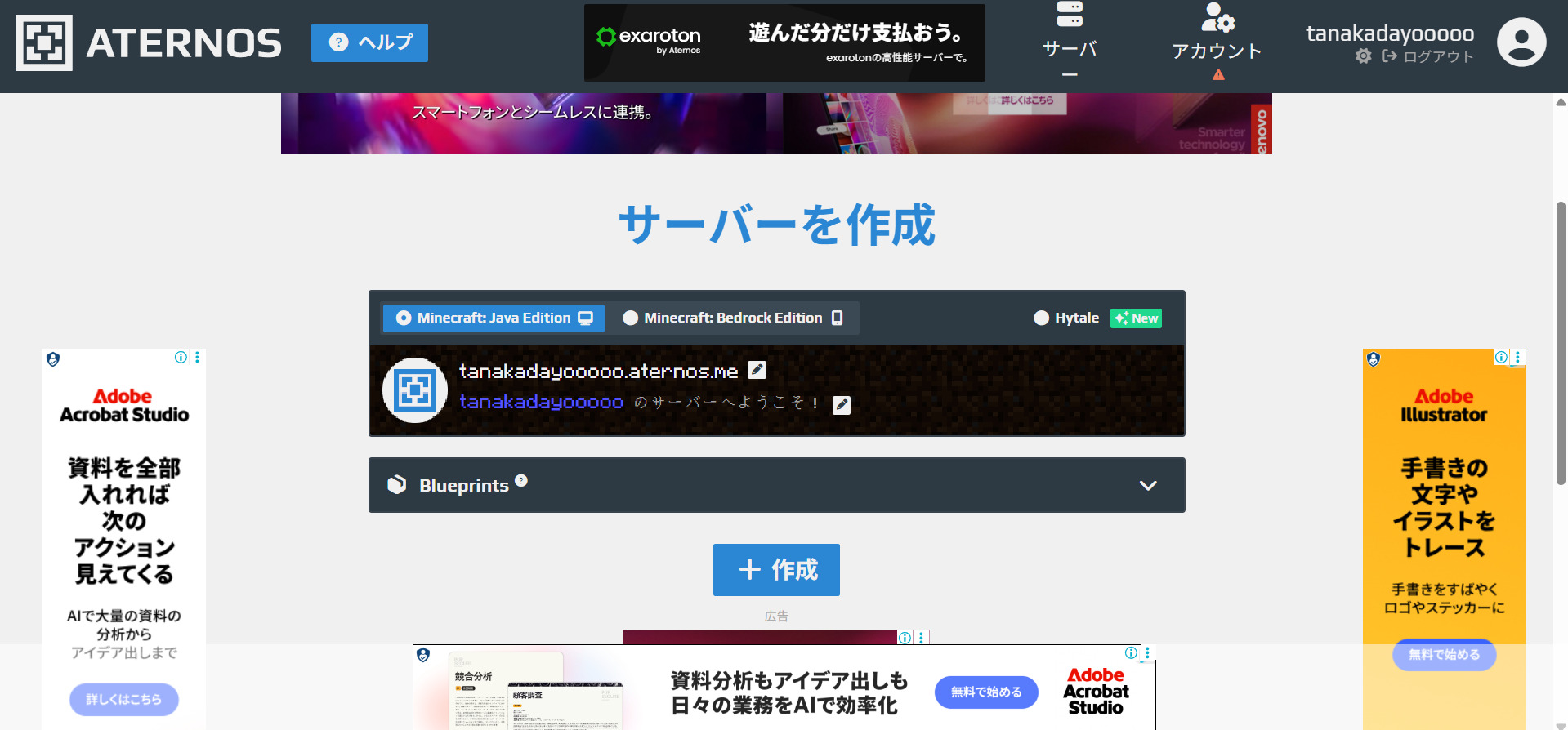The image size is (1568, 730).
Task: Click the Blueprints help question mark
Action: 521,481
